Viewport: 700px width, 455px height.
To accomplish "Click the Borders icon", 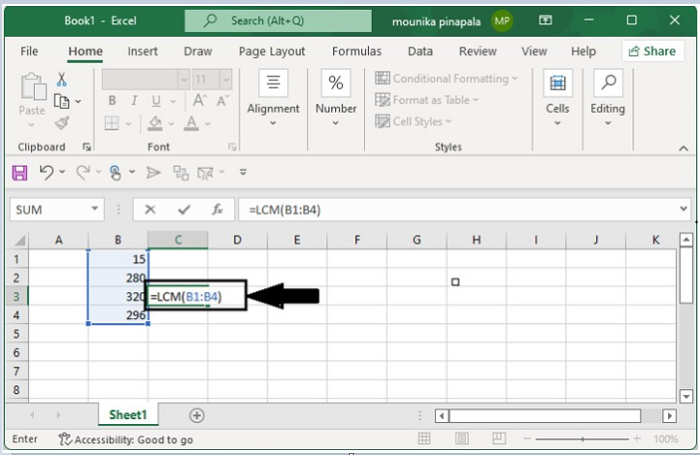I will click(112, 123).
